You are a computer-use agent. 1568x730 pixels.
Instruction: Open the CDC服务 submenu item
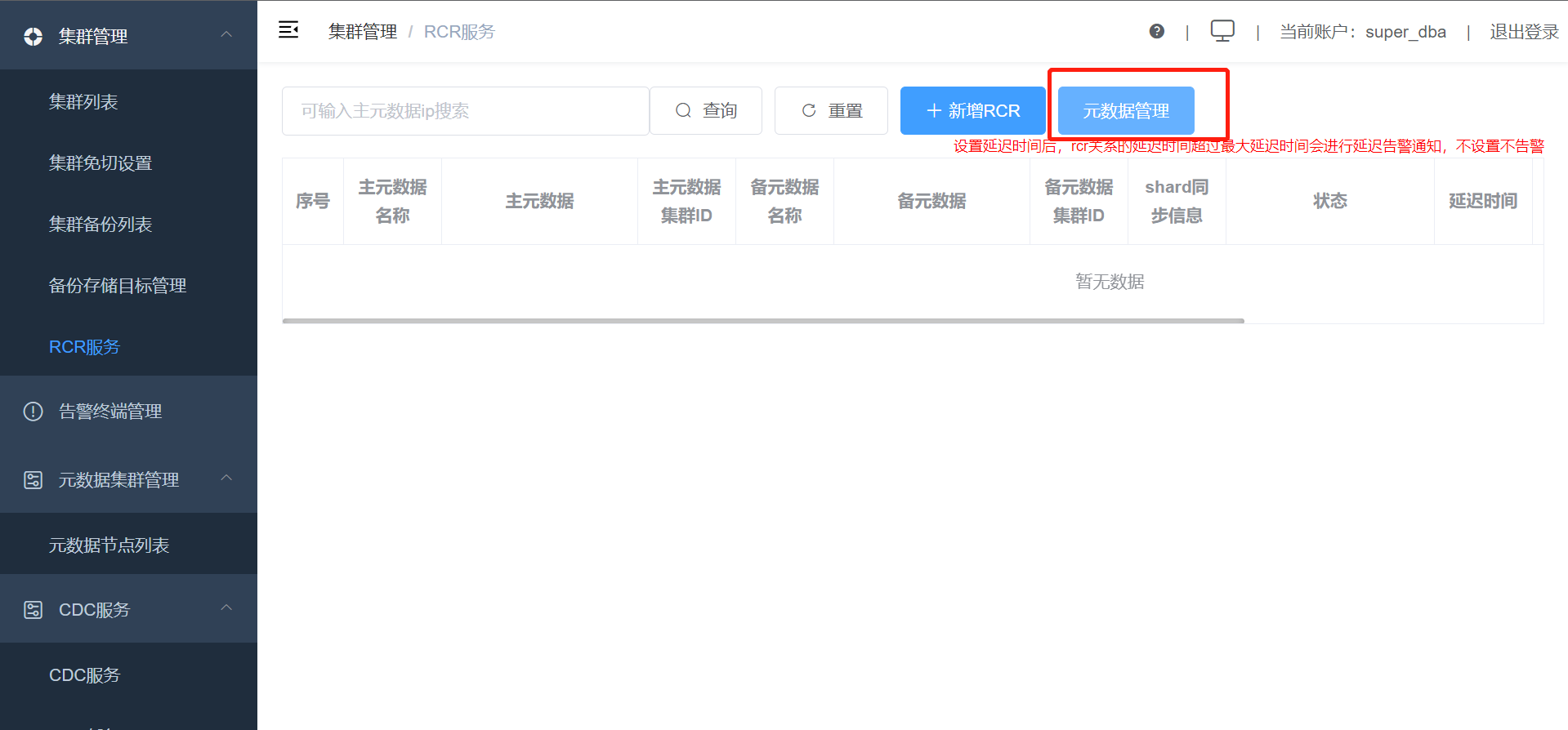(x=84, y=675)
